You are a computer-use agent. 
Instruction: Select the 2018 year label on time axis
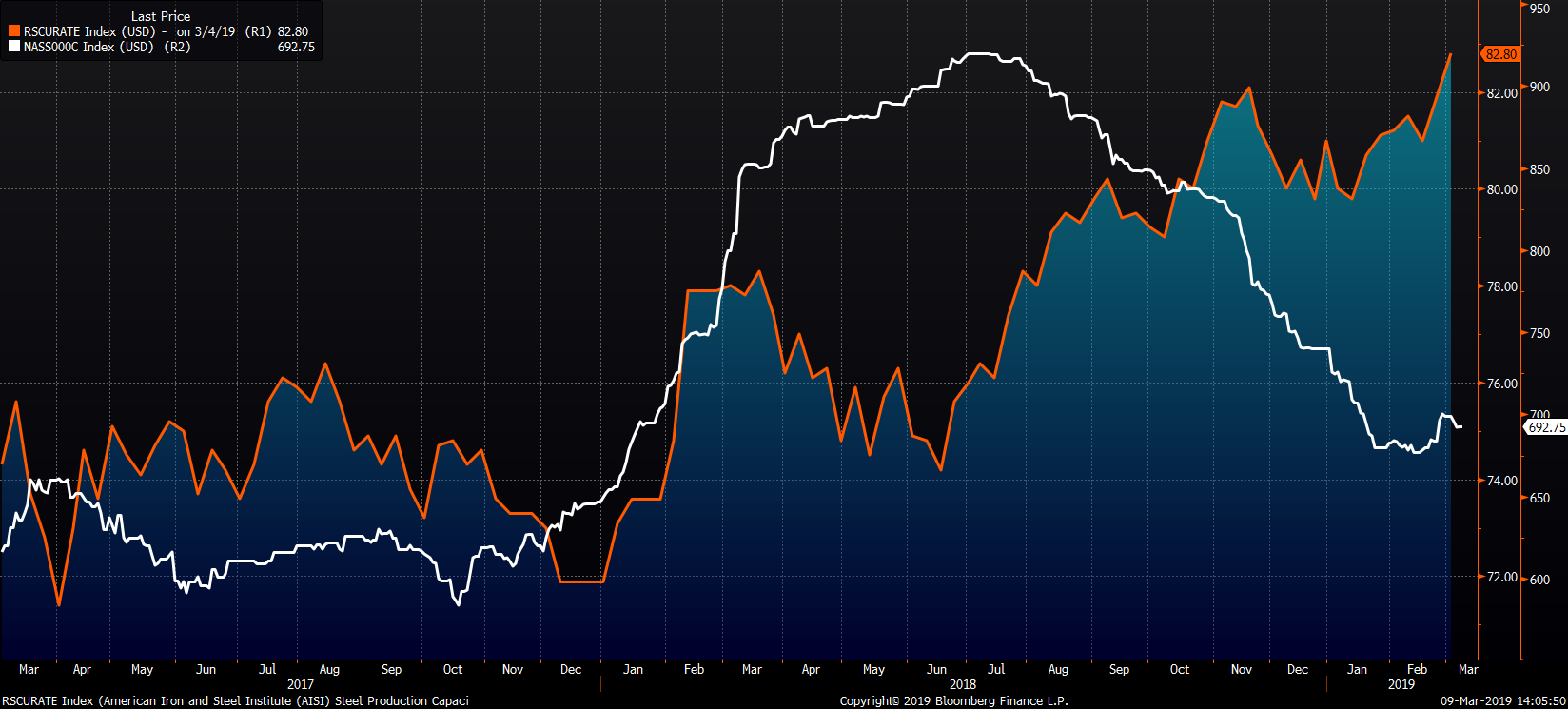coord(962,684)
